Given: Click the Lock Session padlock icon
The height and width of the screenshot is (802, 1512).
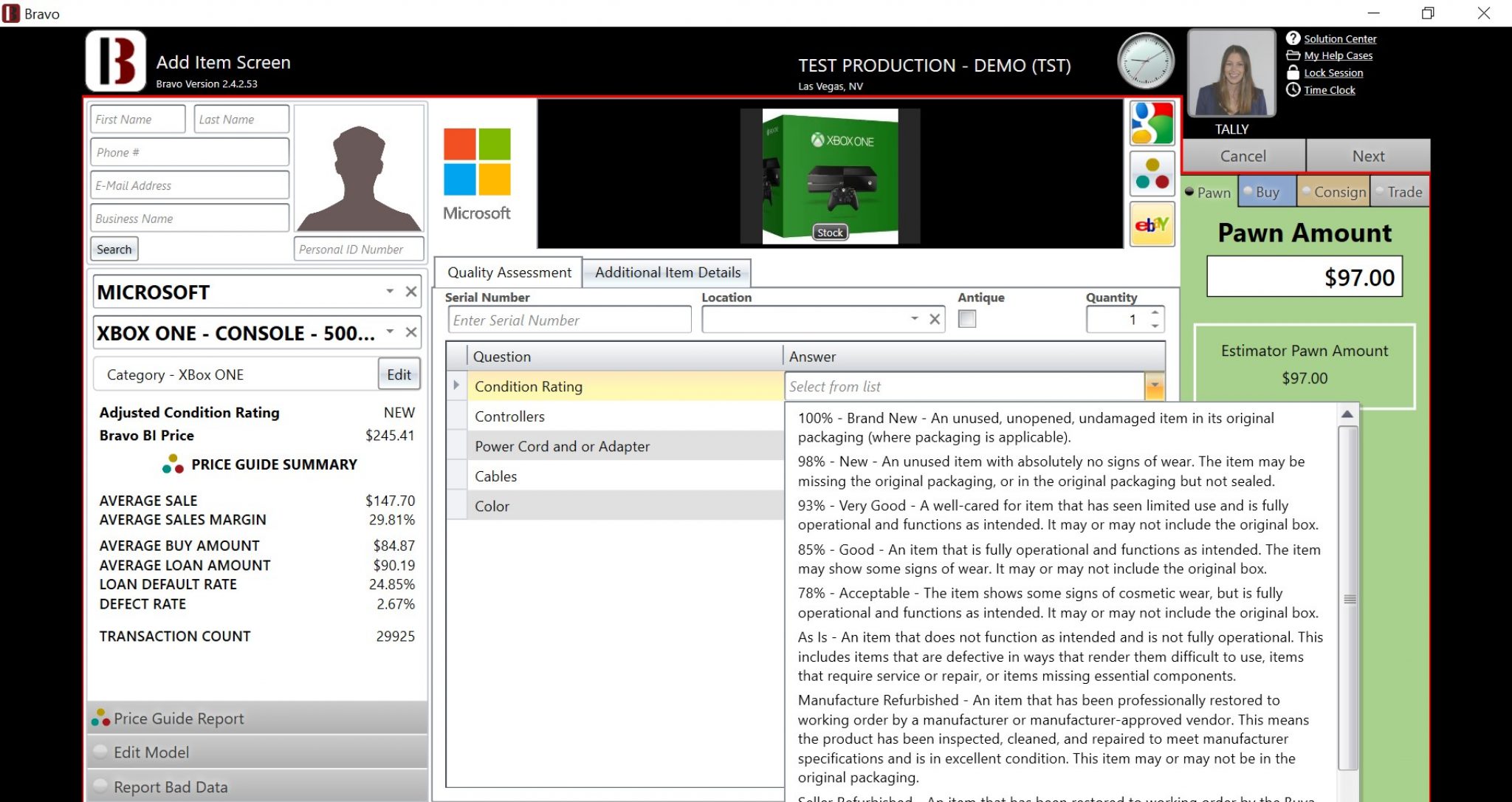Looking at the screenshot, I should coord(1293,72).
